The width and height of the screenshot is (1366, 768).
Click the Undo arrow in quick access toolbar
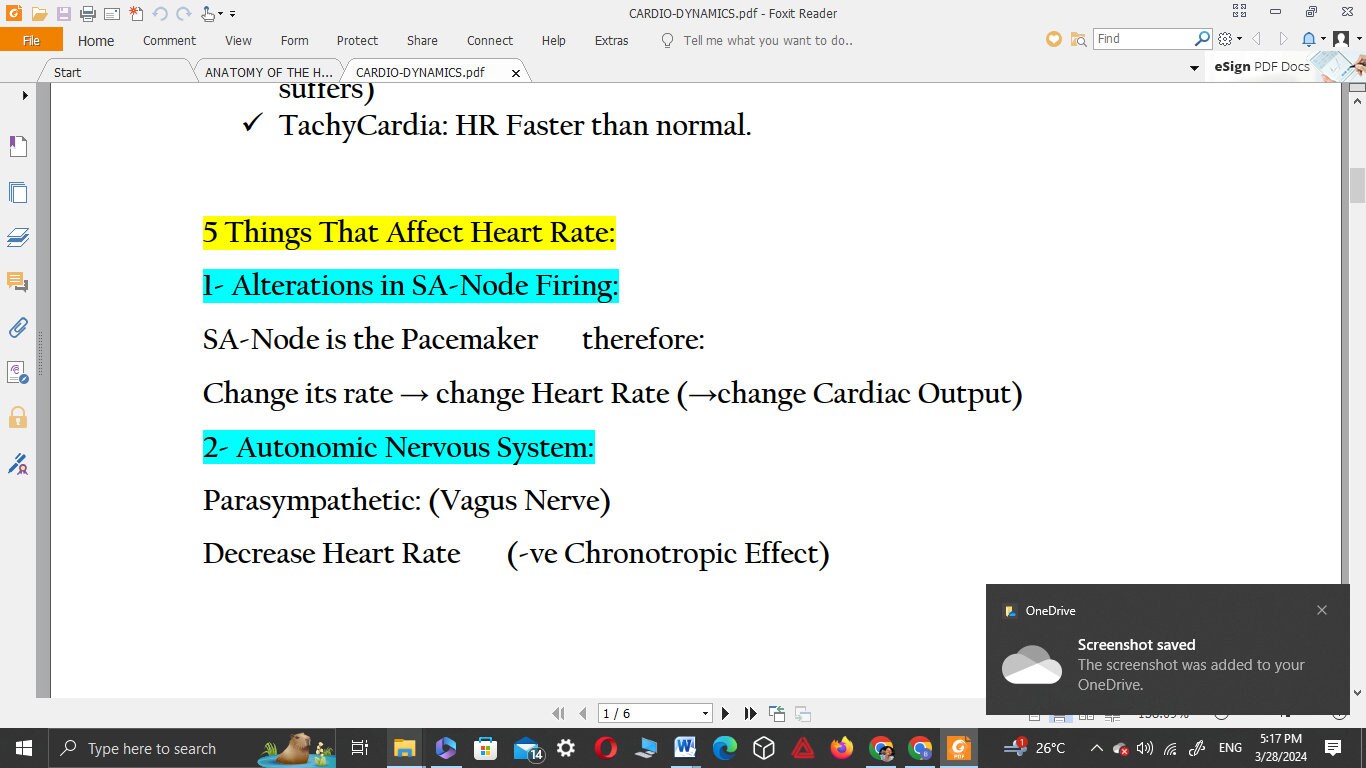(160, 14)
